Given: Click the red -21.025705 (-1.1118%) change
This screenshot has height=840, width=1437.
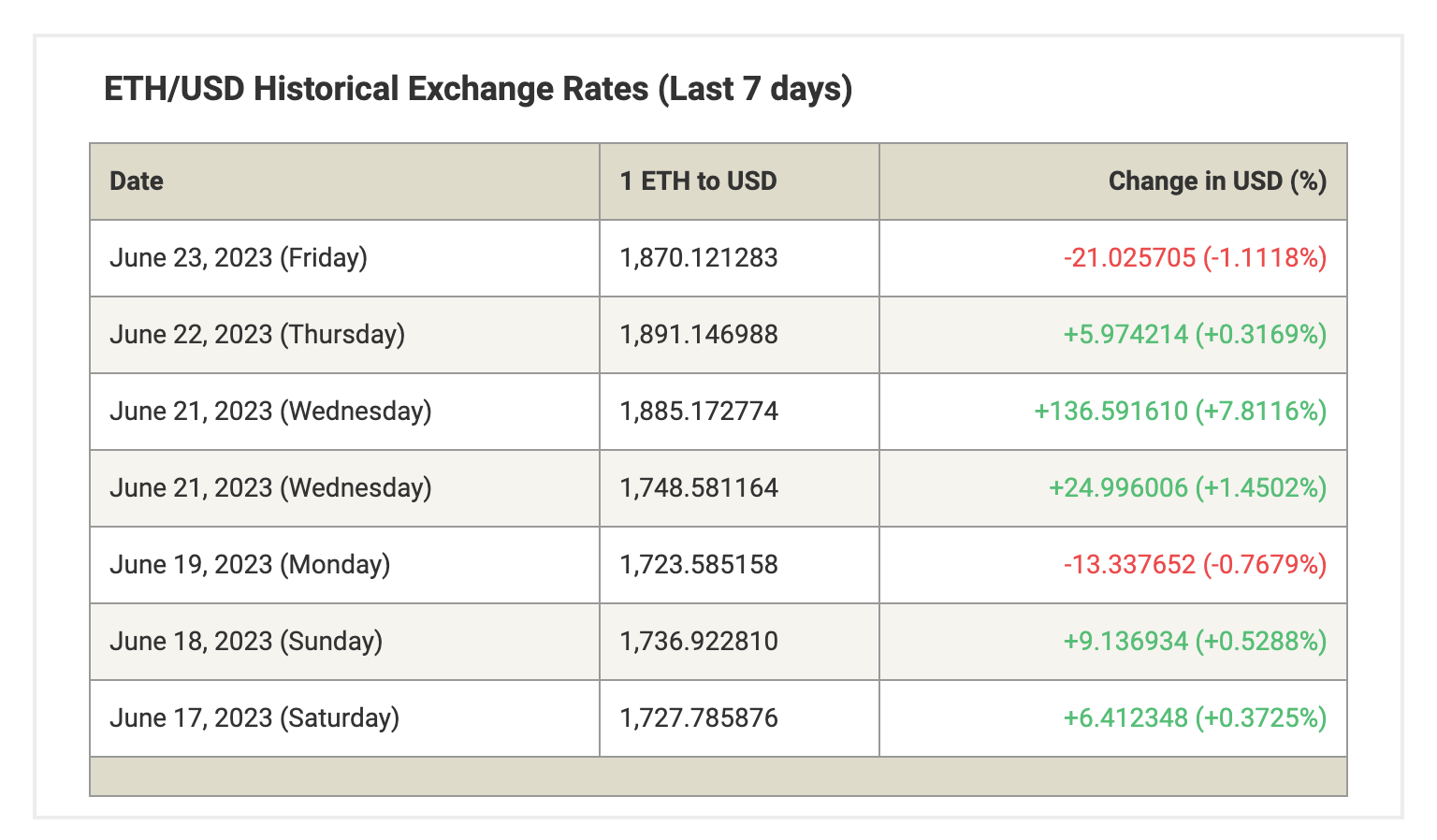Looking at the screenshot, I should [1195, 258].
